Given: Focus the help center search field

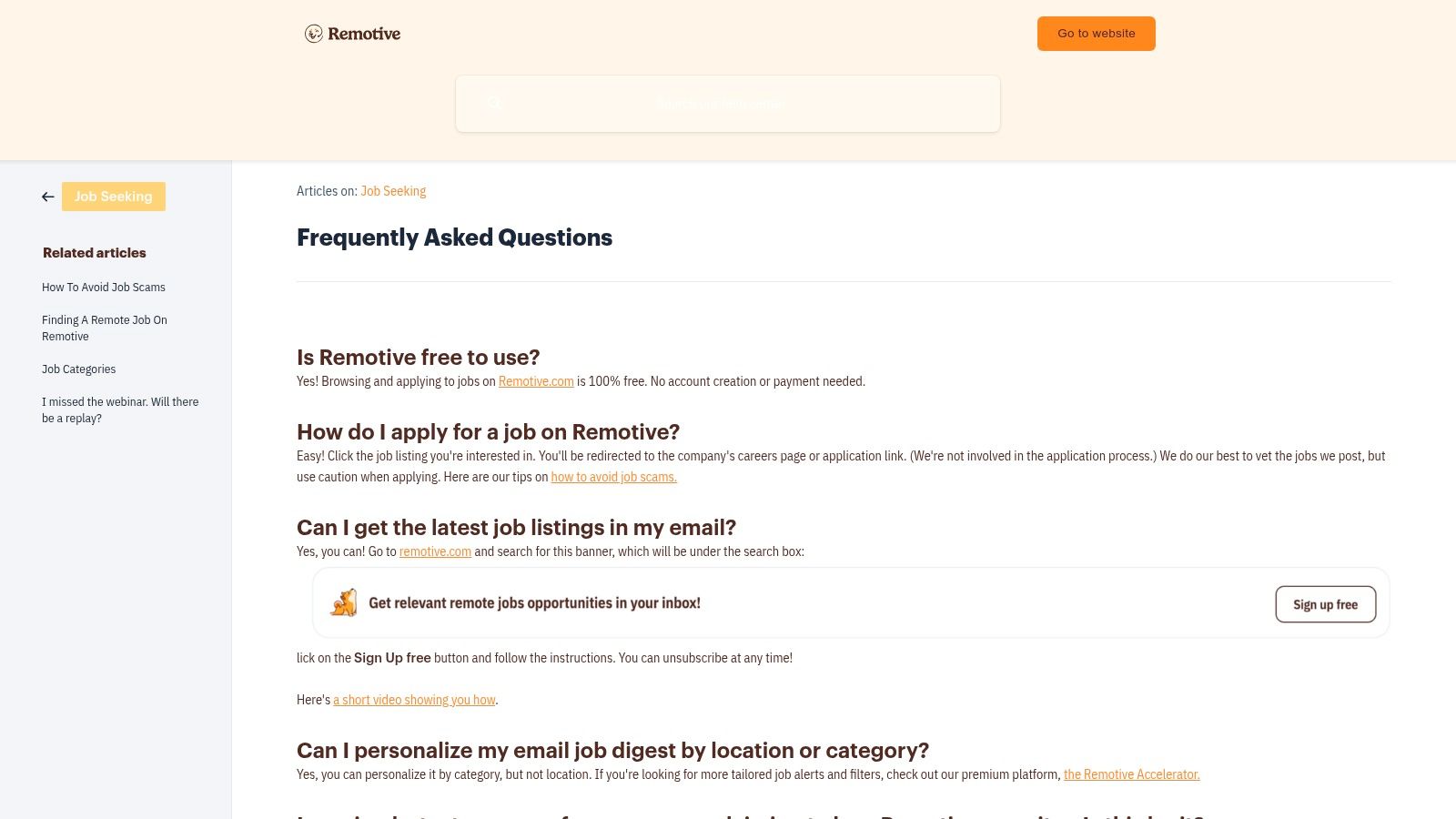Looking at the screenshot, I should click(x=728, y=104).
